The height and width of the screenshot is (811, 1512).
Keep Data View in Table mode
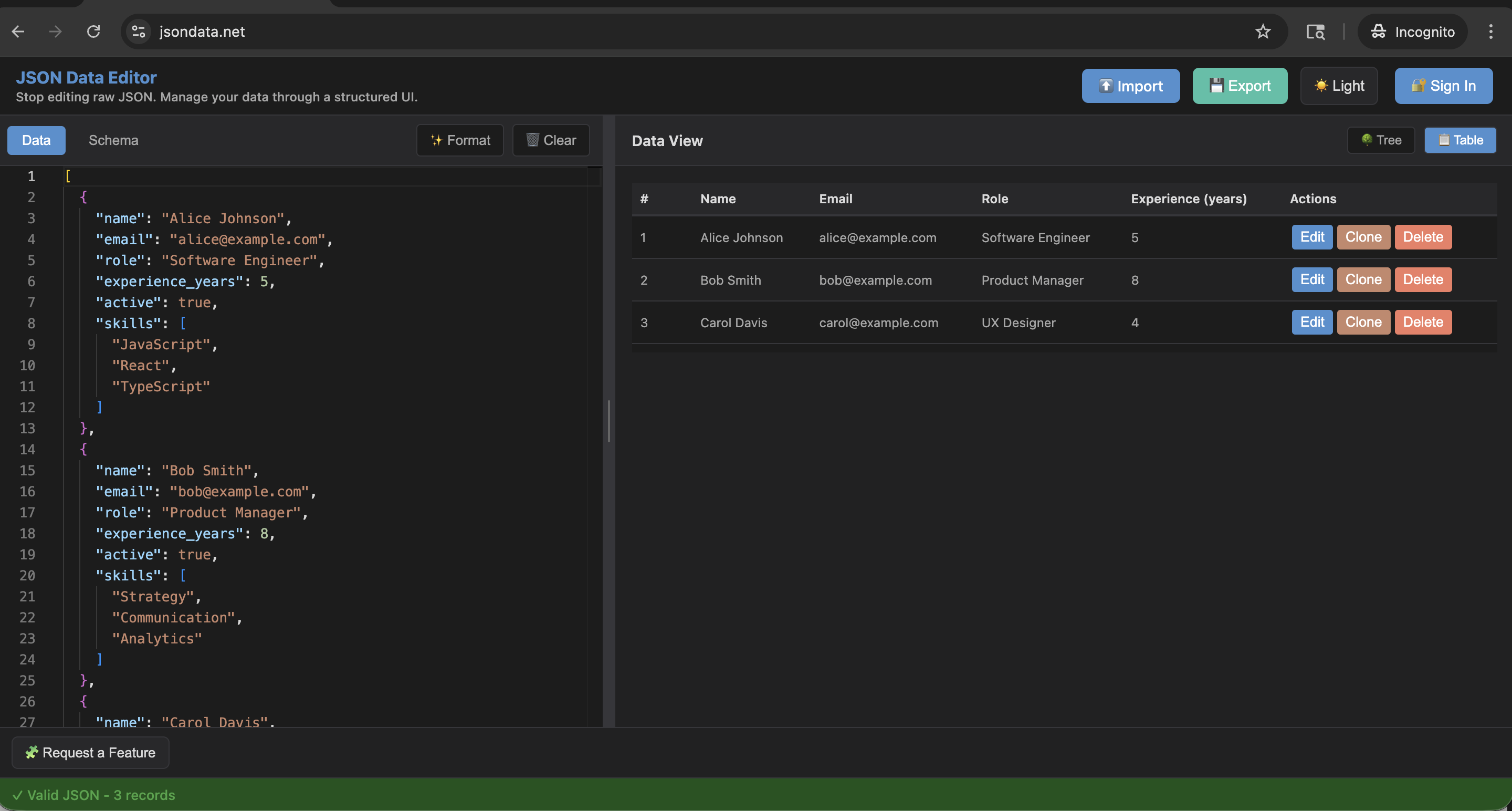(x=1459, y=140)
